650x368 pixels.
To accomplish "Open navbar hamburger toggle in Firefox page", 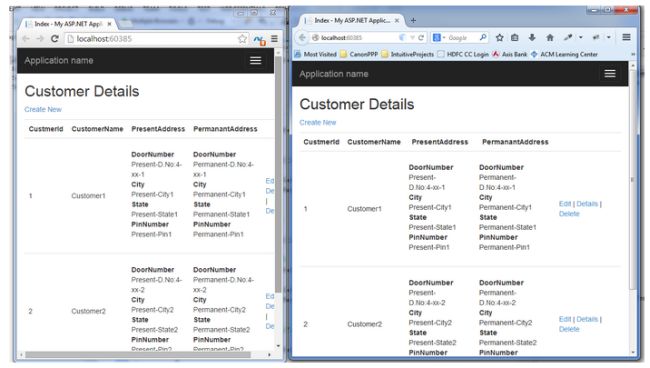I will tap(610, 74).
